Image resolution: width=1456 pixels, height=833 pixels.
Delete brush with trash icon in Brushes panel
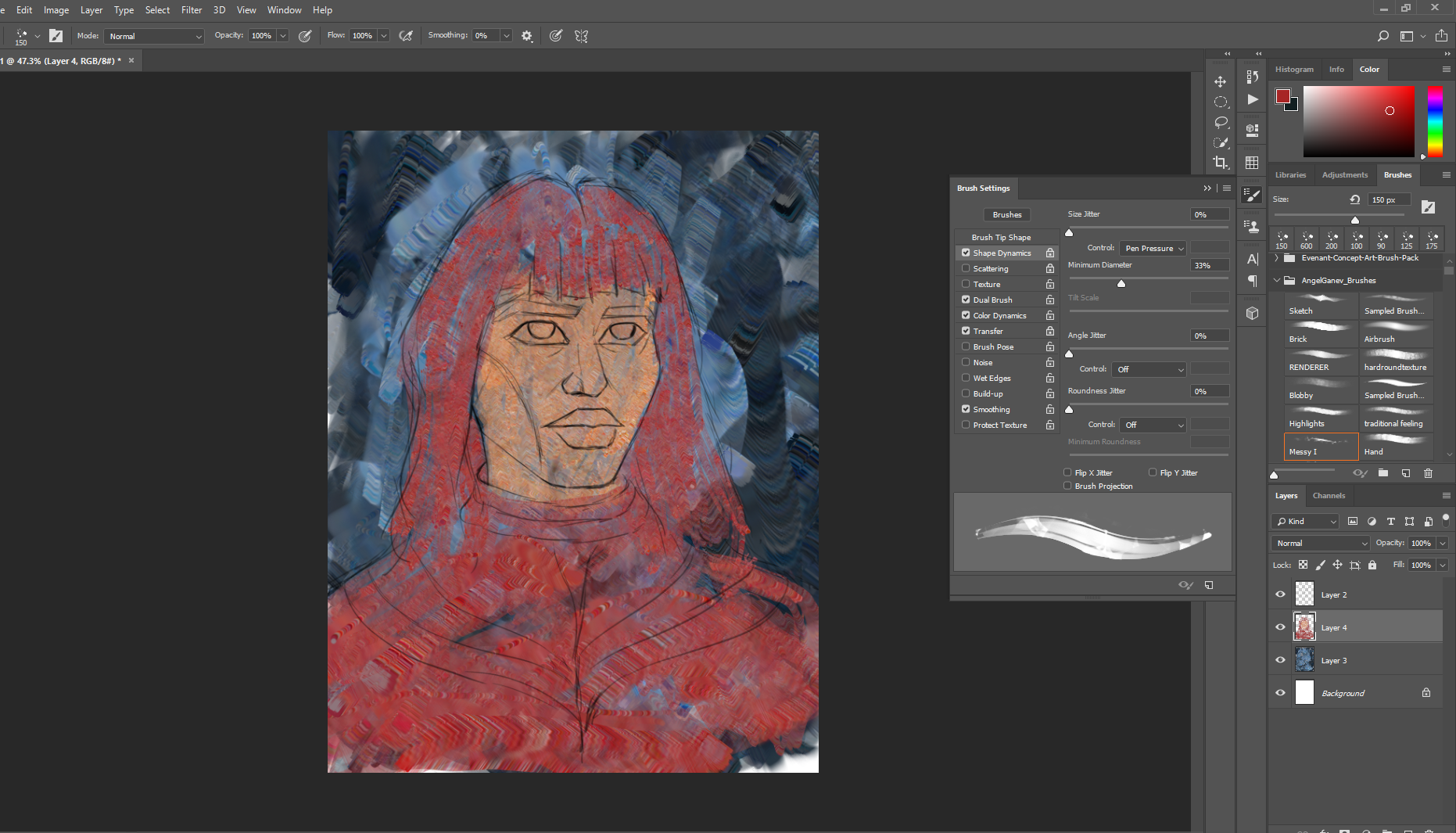click(1428, 473)
